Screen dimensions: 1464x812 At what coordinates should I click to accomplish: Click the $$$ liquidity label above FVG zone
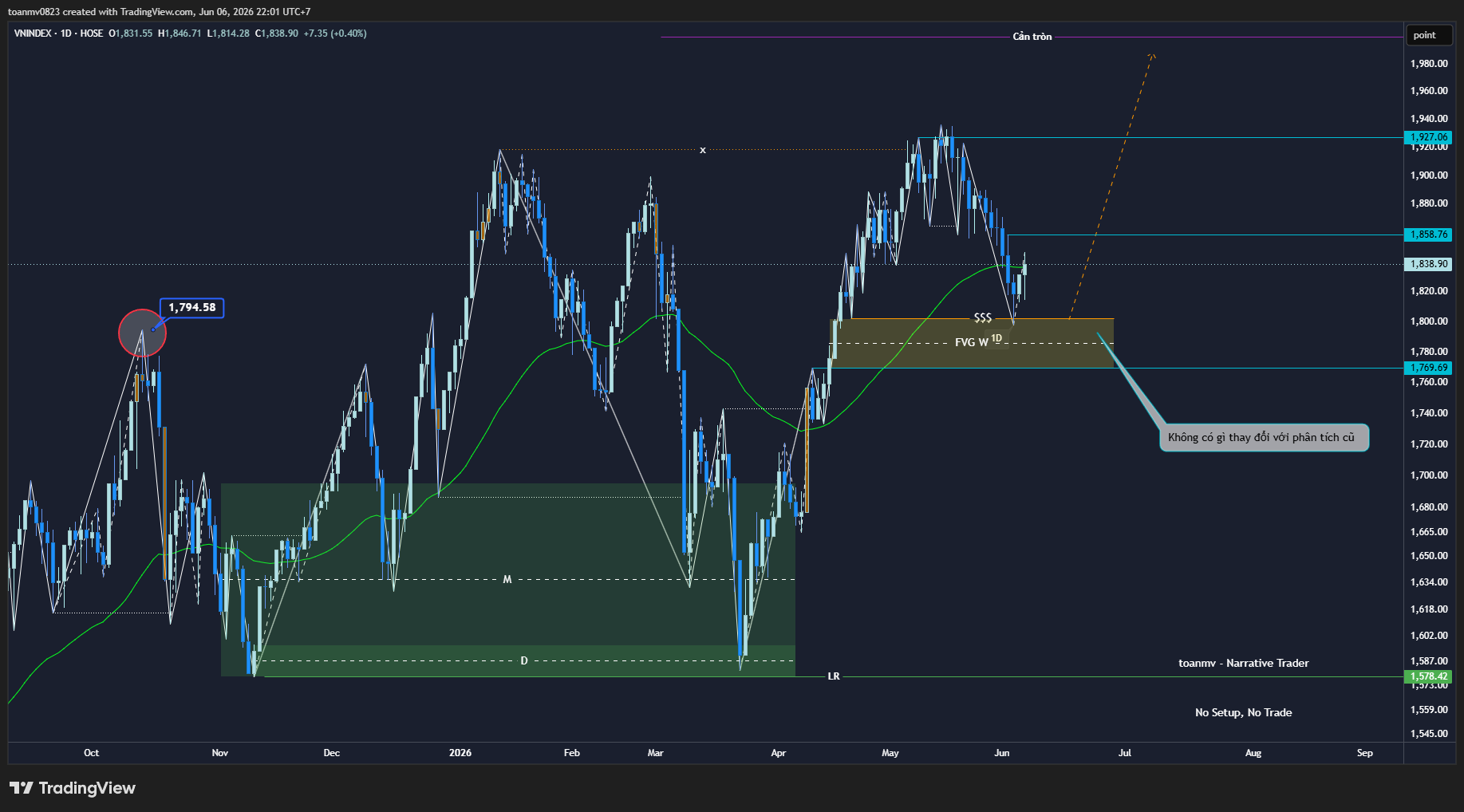pos(983,317)
